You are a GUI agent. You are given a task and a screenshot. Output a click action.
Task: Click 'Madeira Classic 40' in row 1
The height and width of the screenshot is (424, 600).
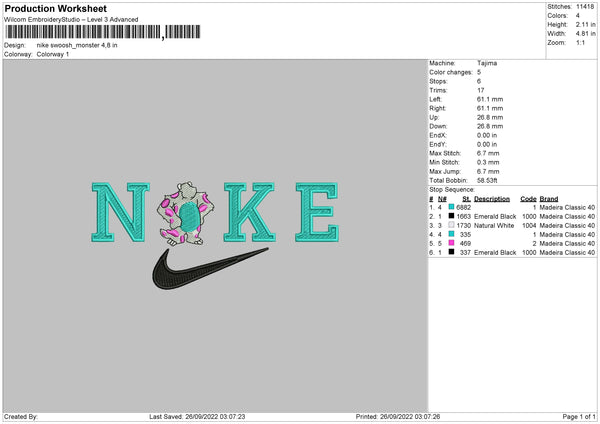(567, 207)
